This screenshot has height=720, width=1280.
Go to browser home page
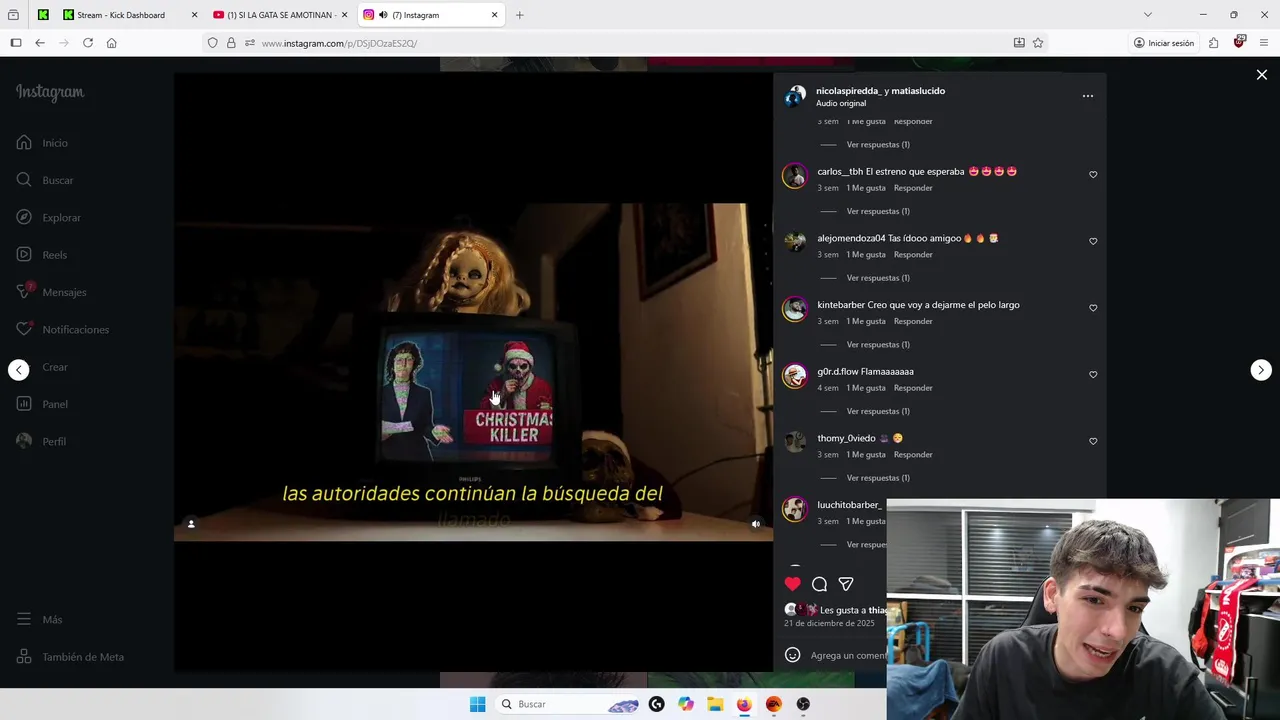tap(111, 43)
